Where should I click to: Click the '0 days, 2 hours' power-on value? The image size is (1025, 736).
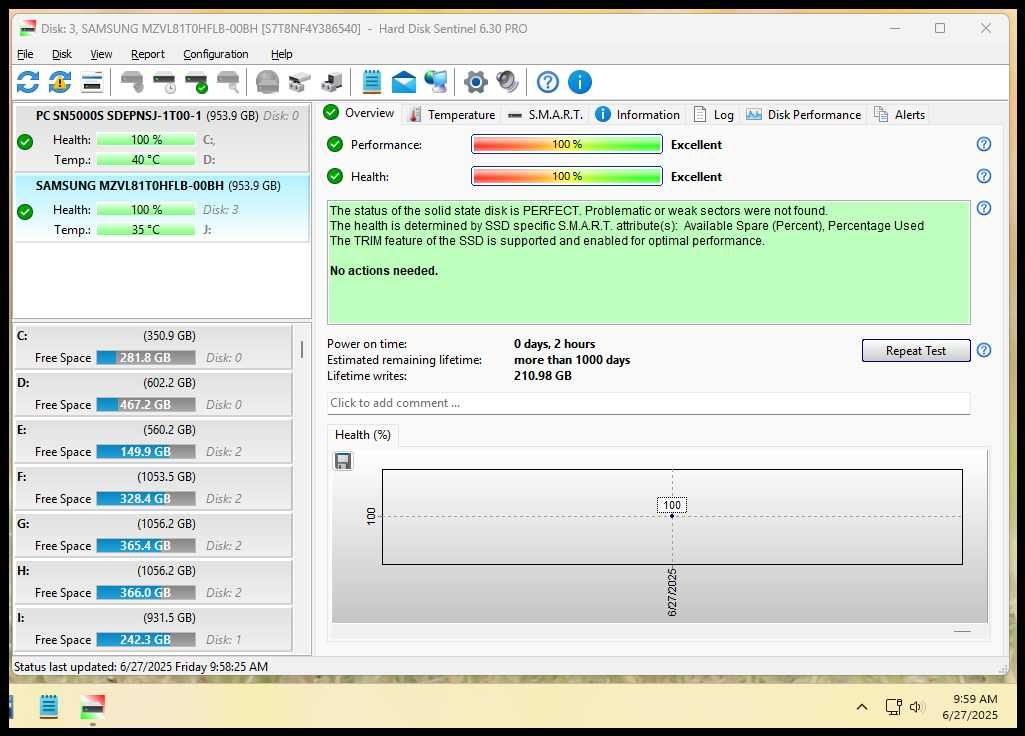pos(554,344)
